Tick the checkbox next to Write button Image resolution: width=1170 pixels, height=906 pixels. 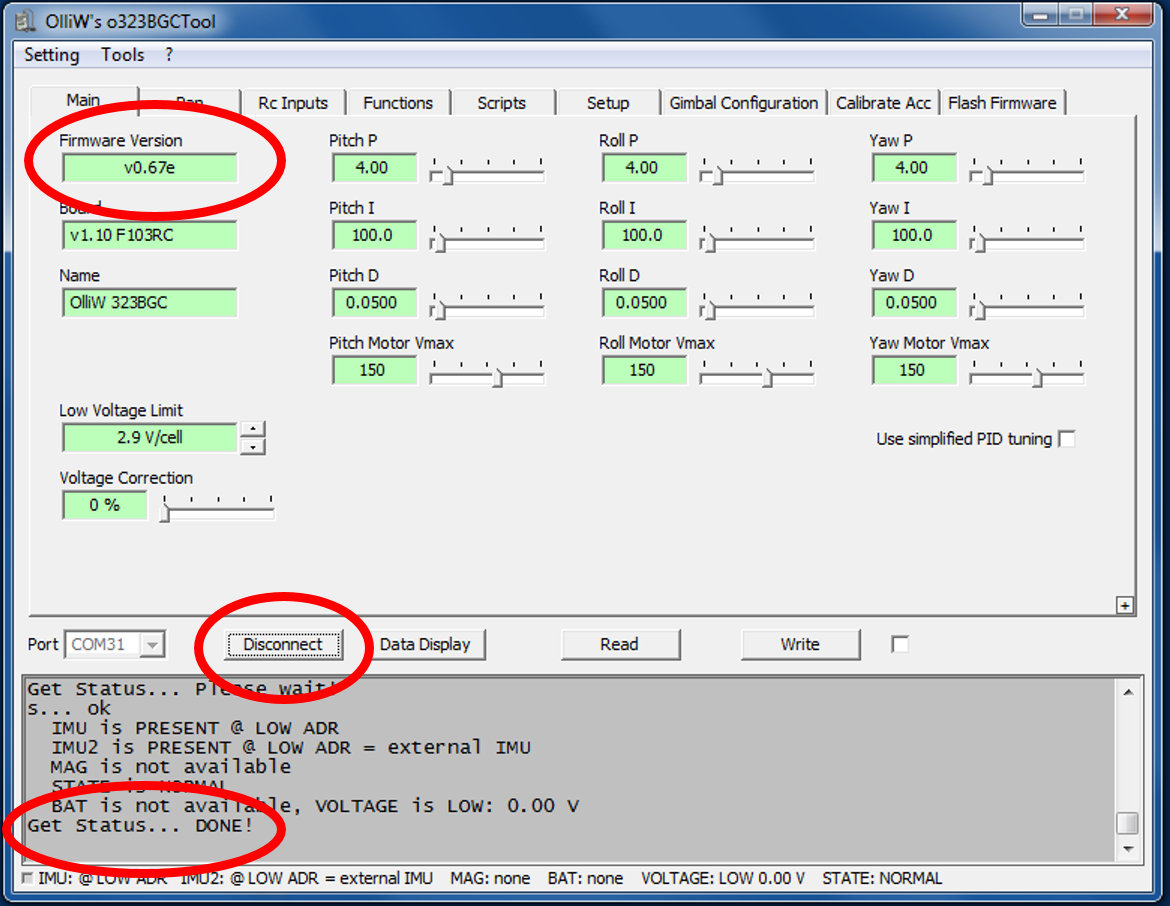point(900,645)
